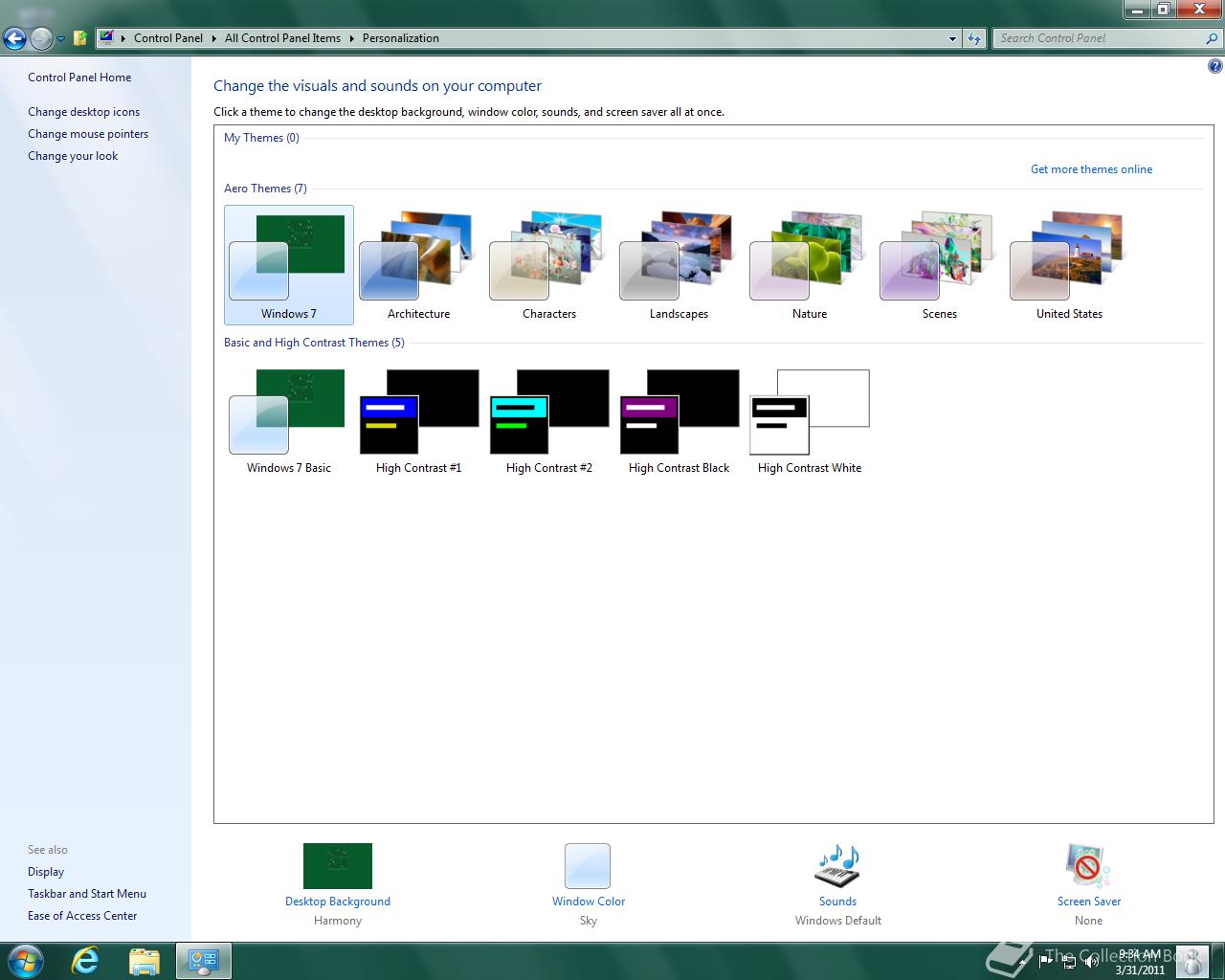Click the Action Center flag icon
Viewport: 1225px width, 980px height.
click(x=1046, y=961)
